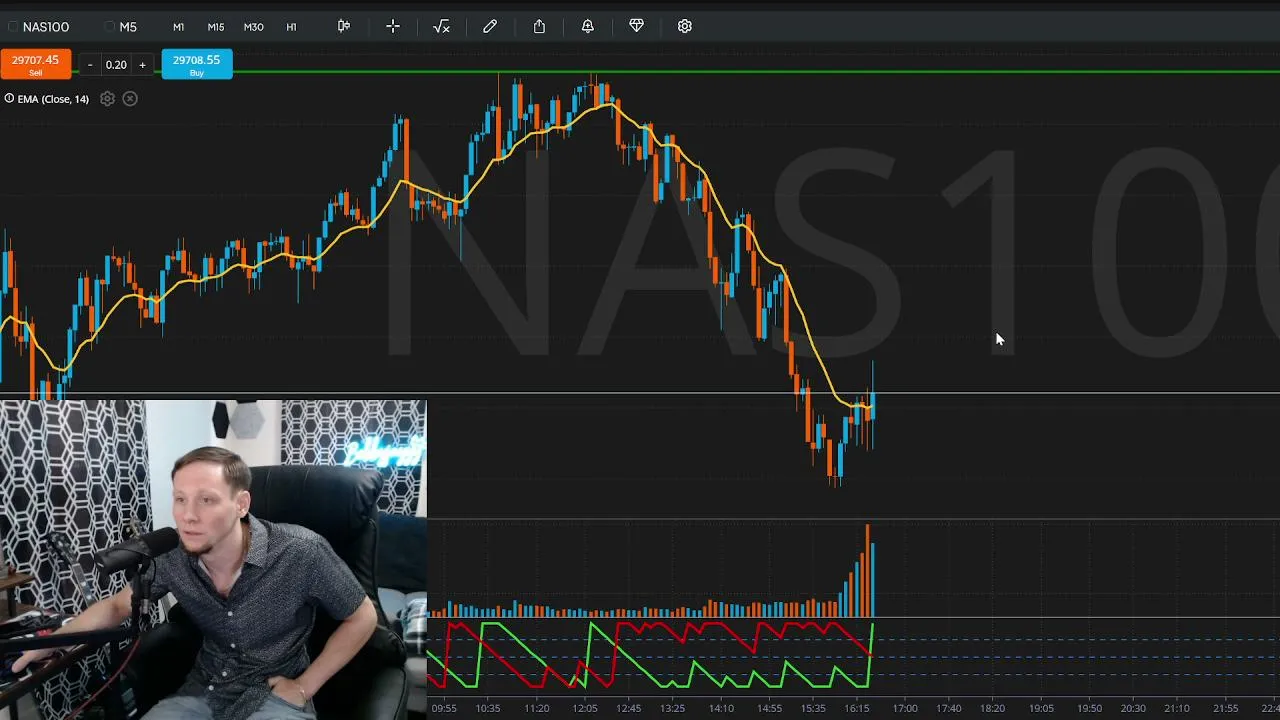The width and height of the screenshot is (1280, 720).
Task: Open chart settings gear in toolbar
Action: click(685, 26)
